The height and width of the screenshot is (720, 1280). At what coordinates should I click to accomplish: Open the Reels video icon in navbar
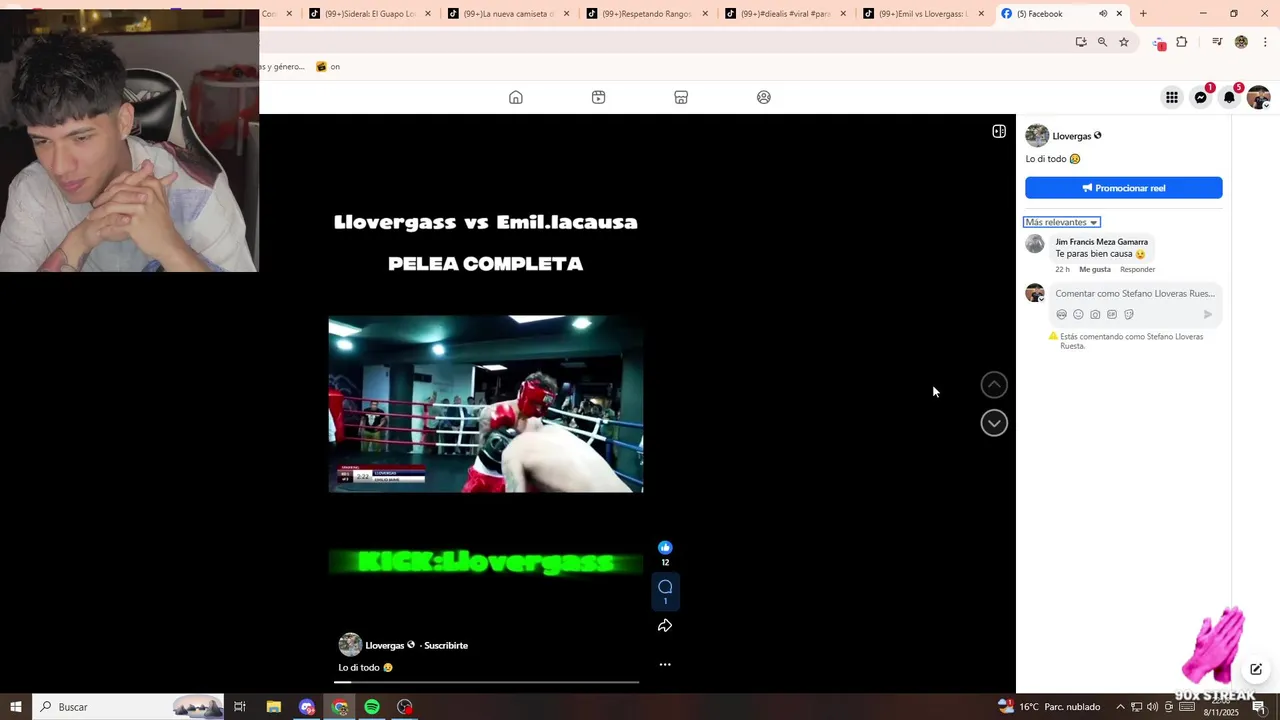(x=598, y=97)
